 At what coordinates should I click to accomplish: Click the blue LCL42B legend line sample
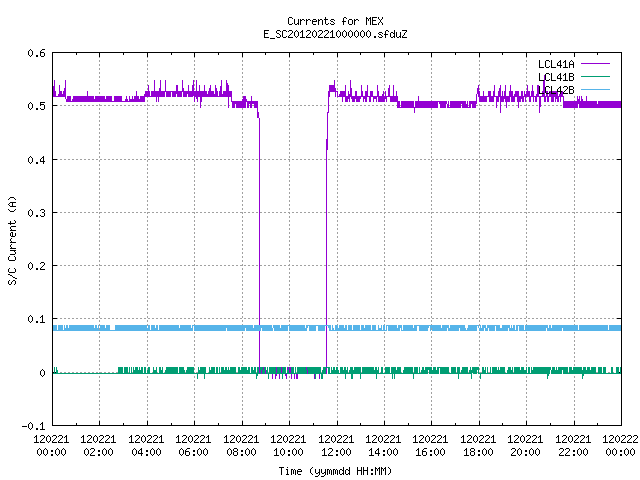pyautogui.click(x=595, y=89)
